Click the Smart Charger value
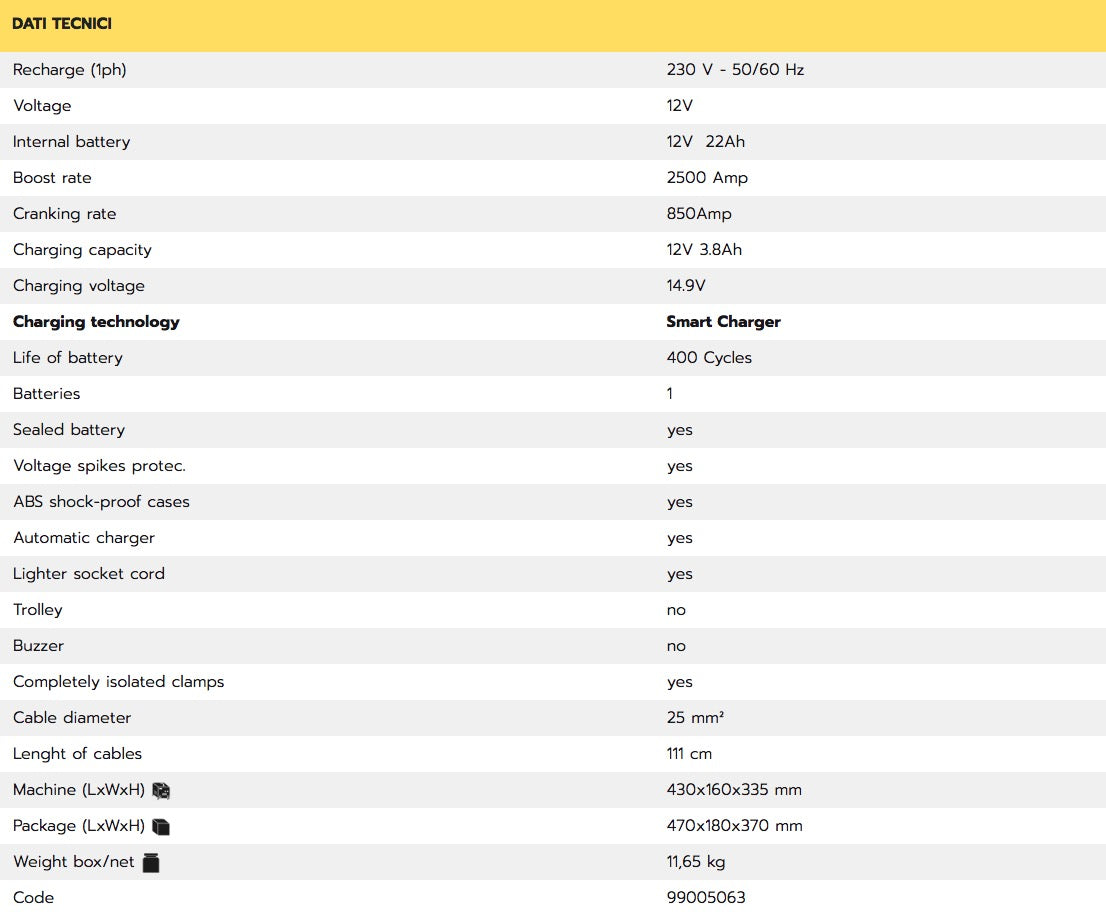The image size is (1106, 914). (723, 322)
